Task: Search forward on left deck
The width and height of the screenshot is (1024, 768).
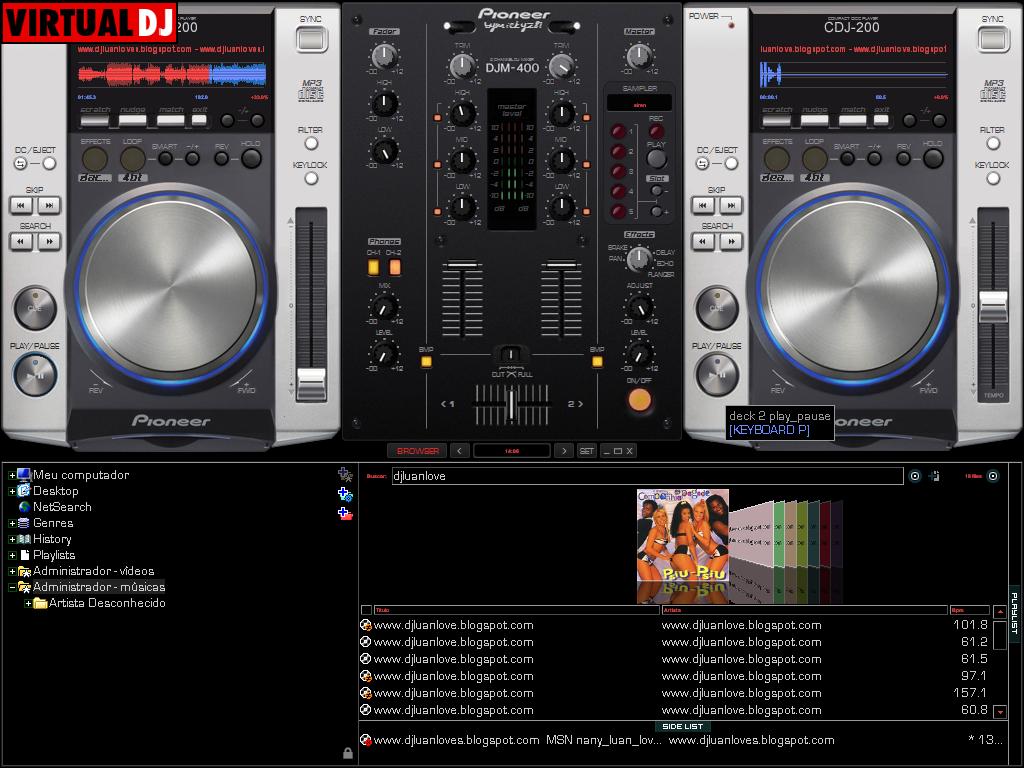Action: pos(49,241)
